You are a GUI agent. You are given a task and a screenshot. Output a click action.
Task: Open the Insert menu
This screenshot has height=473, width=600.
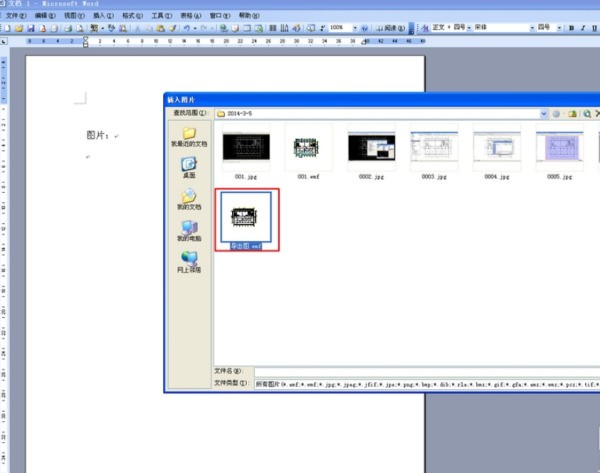[x=103, y=16]
